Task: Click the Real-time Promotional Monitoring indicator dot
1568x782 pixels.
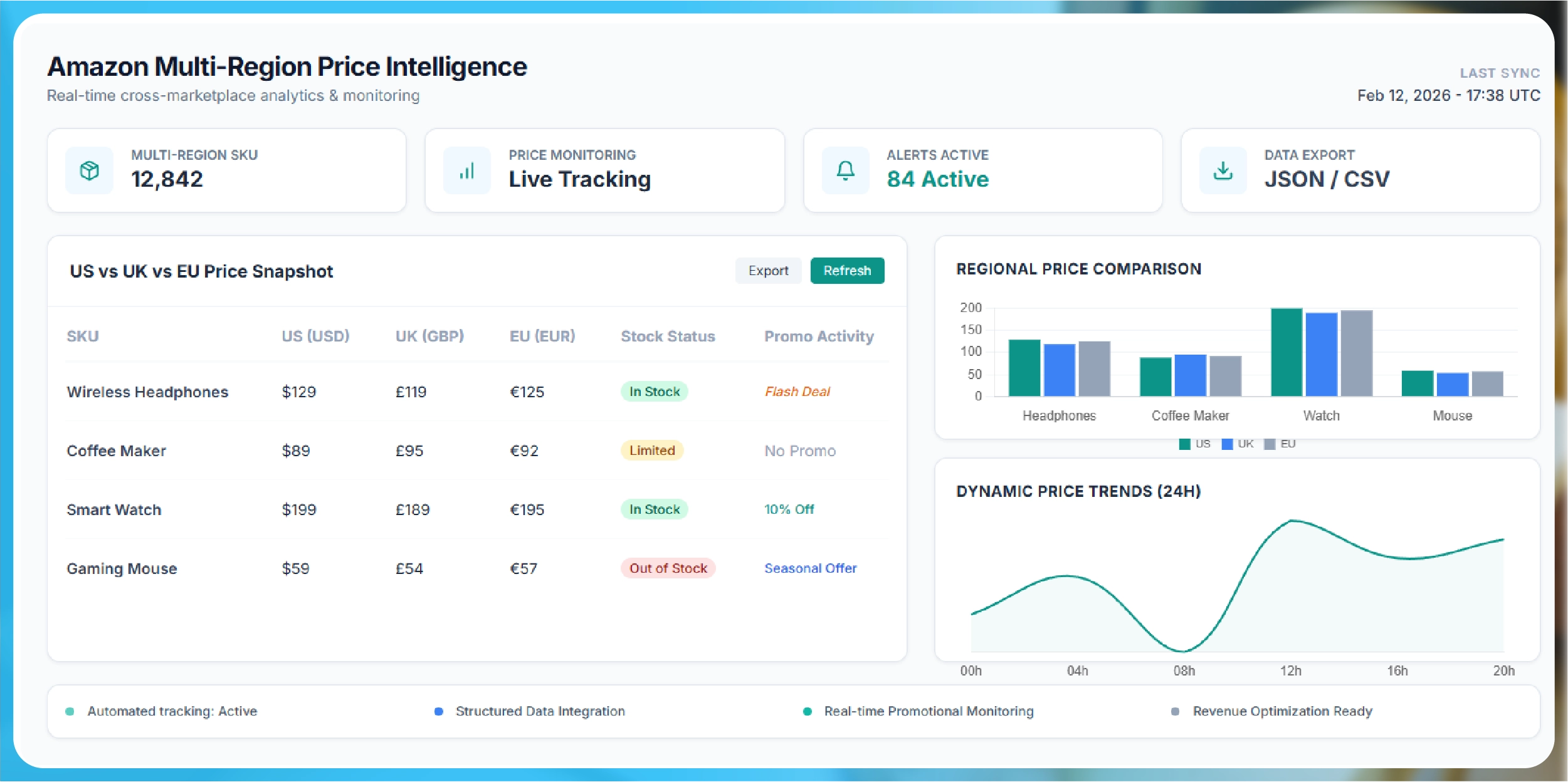Action: click(x=807, y=711)
